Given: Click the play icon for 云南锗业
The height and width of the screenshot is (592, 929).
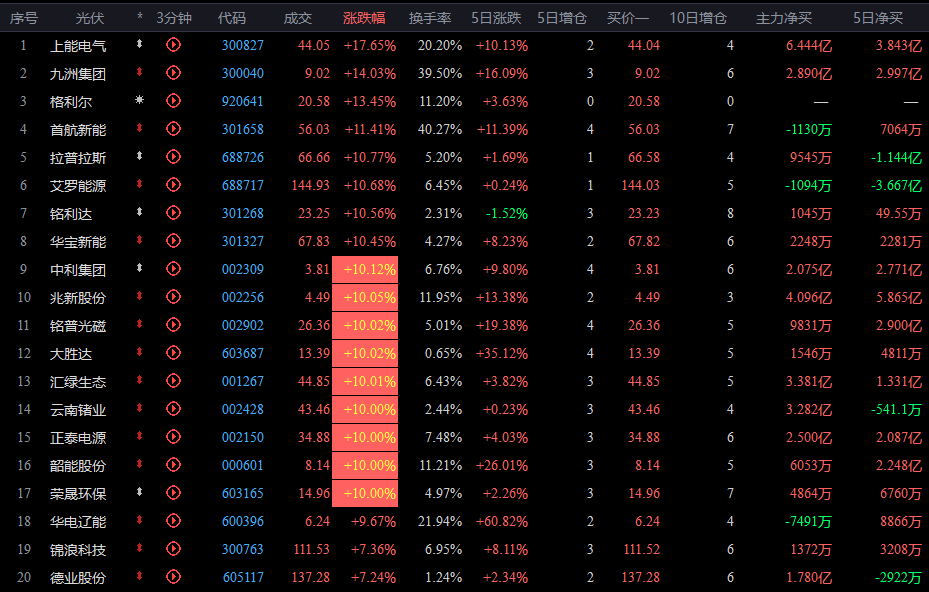Looking at the screenshot, I should [x=173, y=409].
